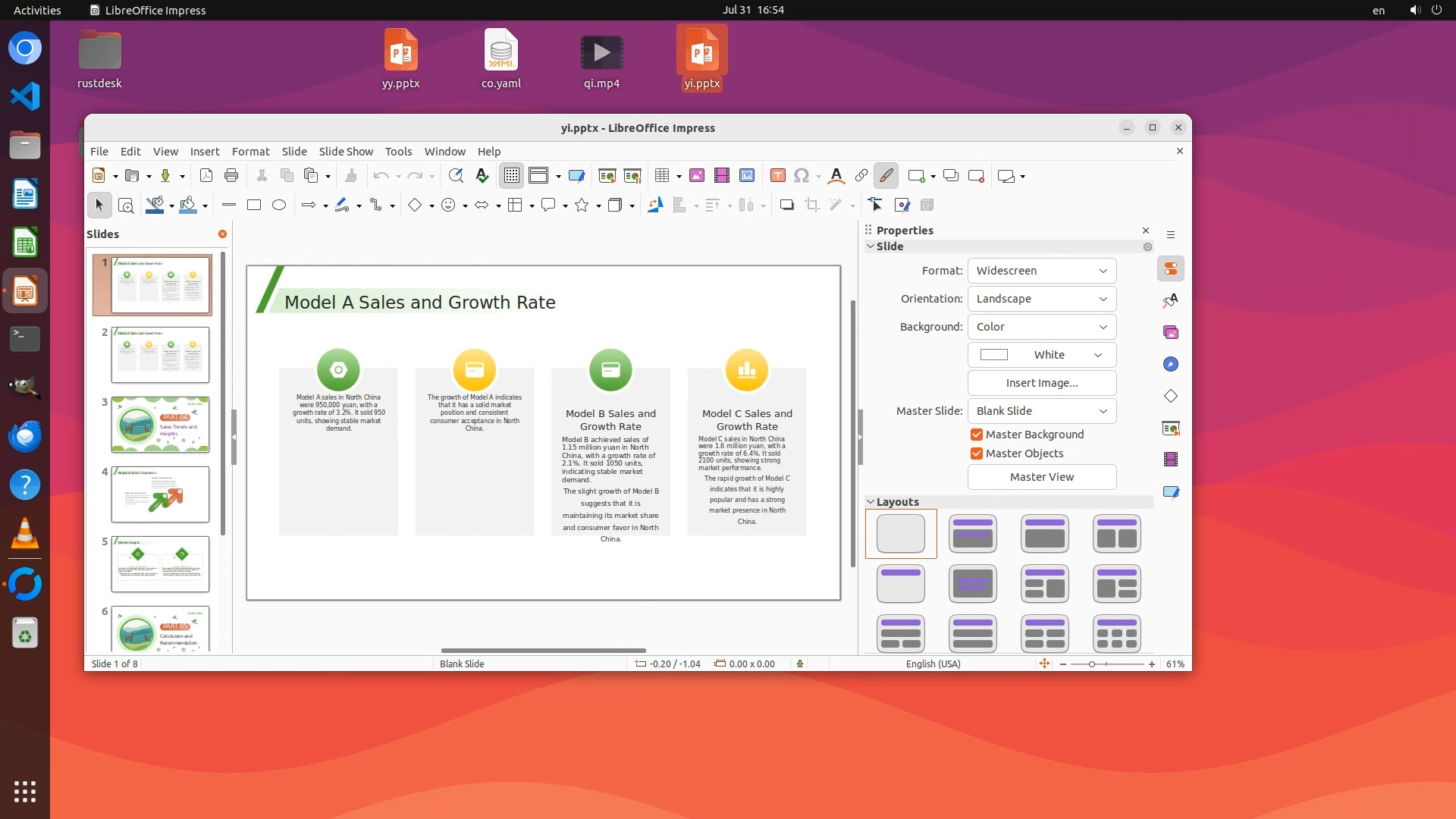Toggle the Display Grid button
1456x819 pixels.
[x=512, y=176]
